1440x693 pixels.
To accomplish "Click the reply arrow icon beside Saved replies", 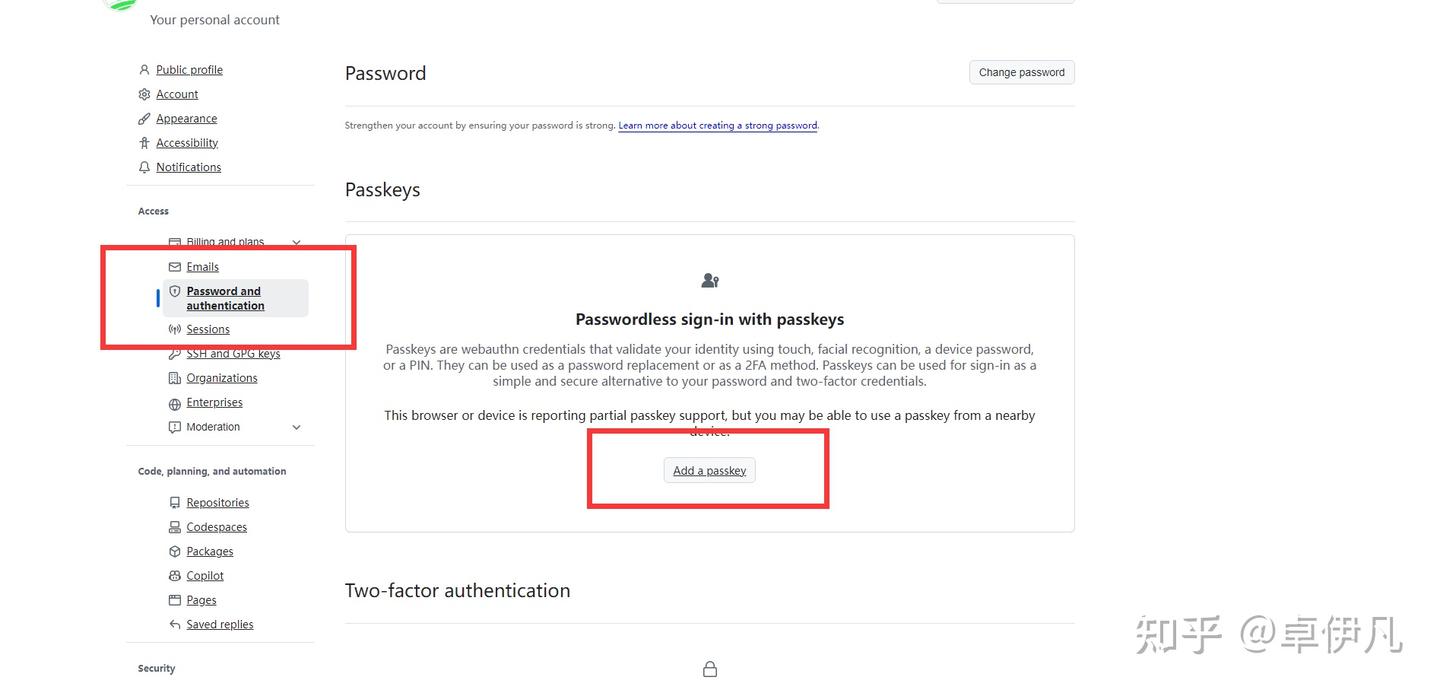I will [175, 625].
